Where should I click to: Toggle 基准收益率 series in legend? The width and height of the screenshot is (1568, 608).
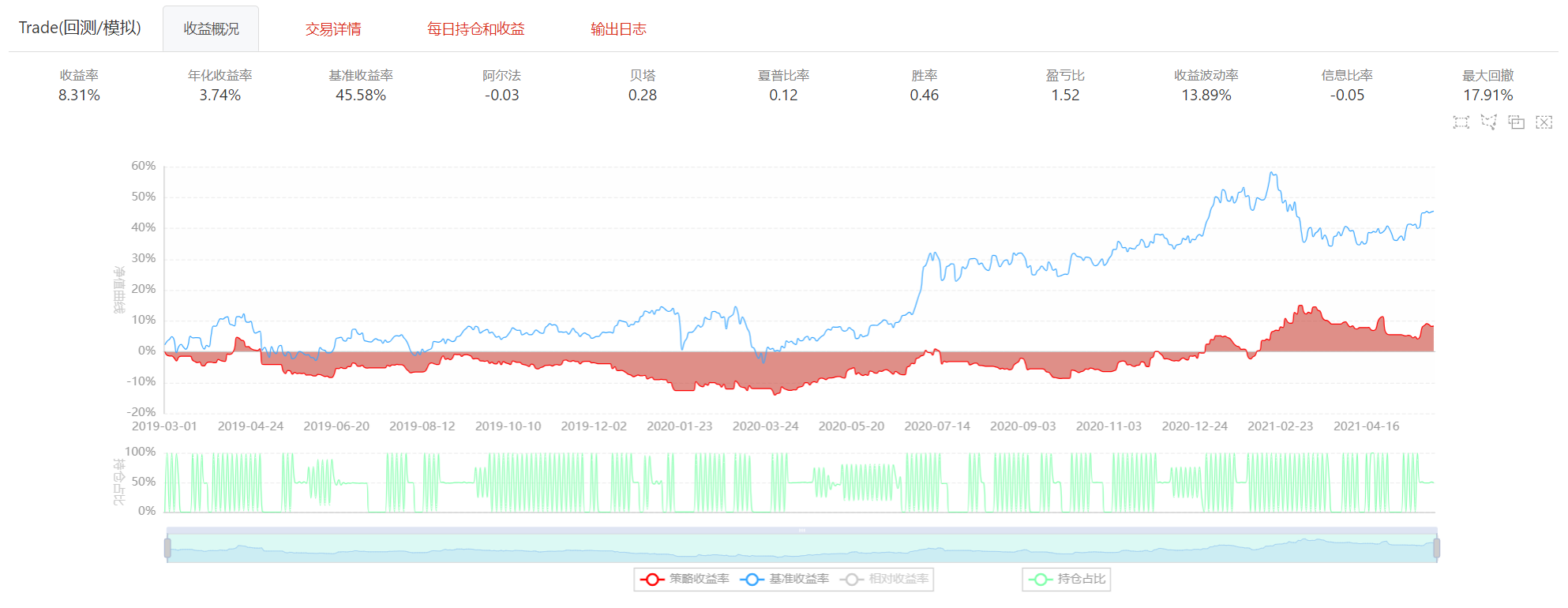coord(785,579)
